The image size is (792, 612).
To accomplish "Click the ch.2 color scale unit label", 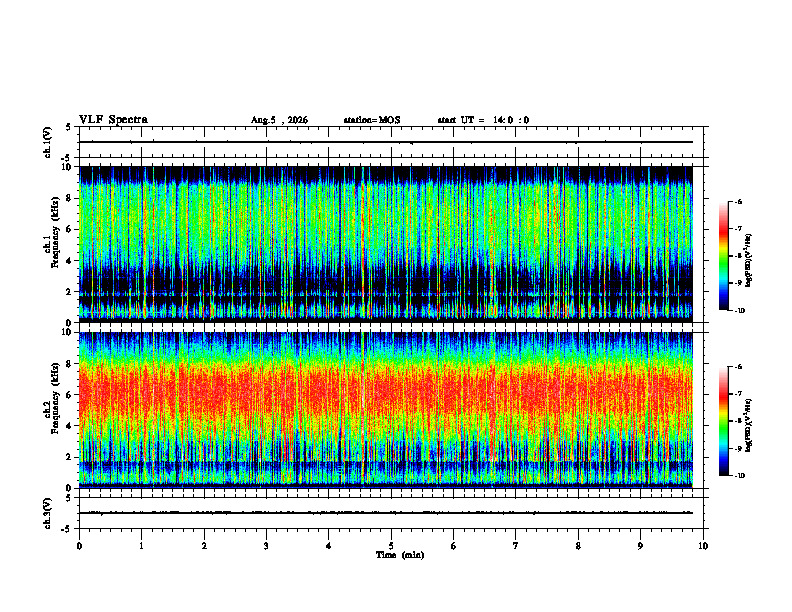I will 749,426.
